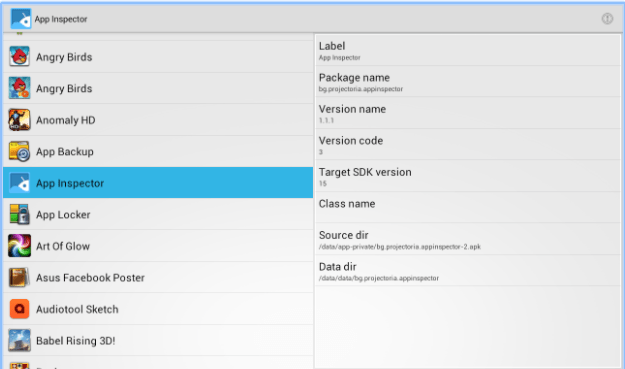Select the Angry Birds Seasons icon
The image size is (625, 369).
pyautogui.click(x=19, y=88)
